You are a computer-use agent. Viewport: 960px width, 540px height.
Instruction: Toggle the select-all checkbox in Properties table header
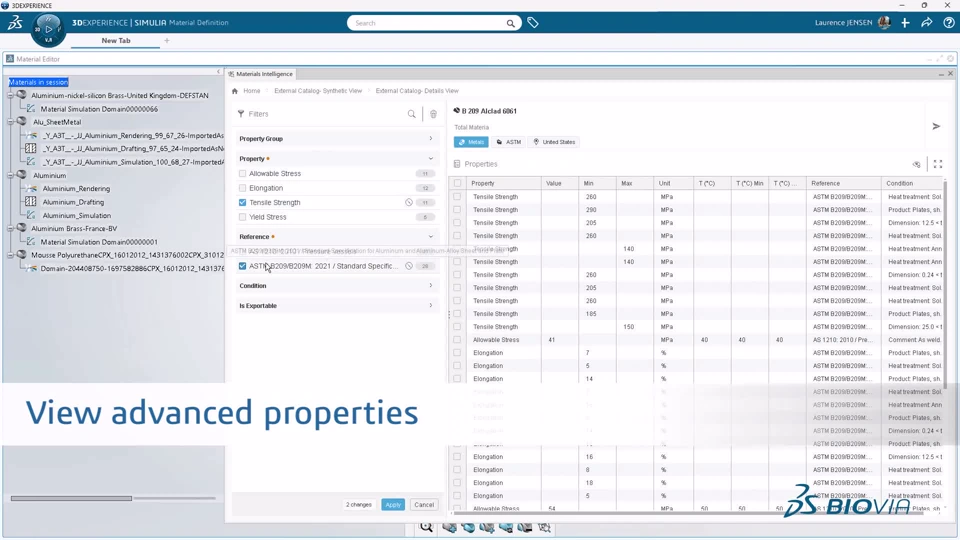457,183
